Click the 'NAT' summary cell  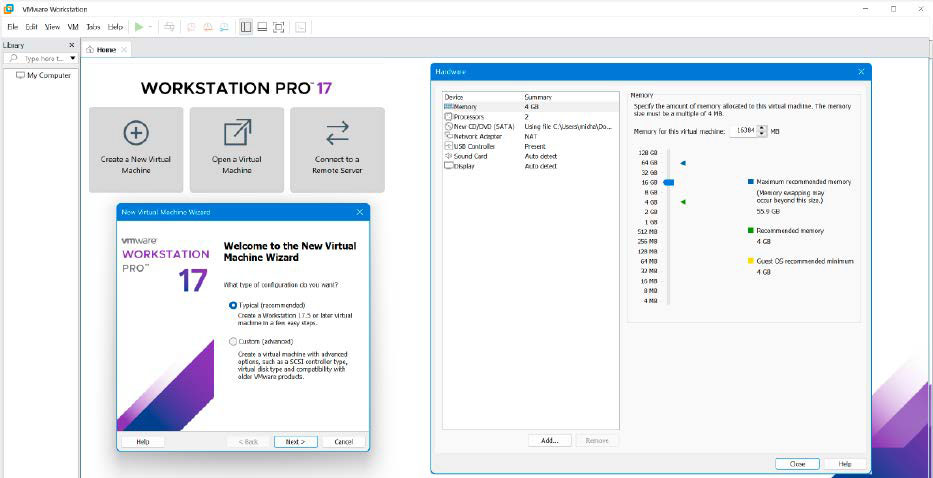530,136
